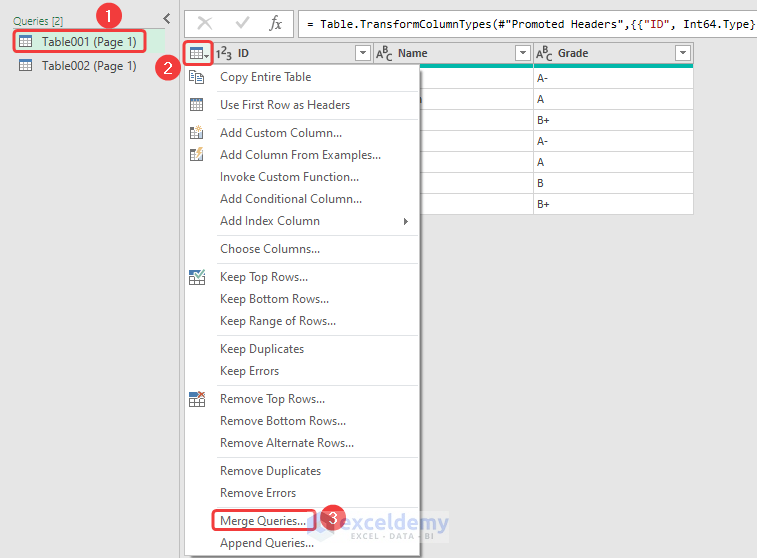
Task: Select the sixth-row Grade cell B
Action: pyautogui.click(x=613, y=183)
